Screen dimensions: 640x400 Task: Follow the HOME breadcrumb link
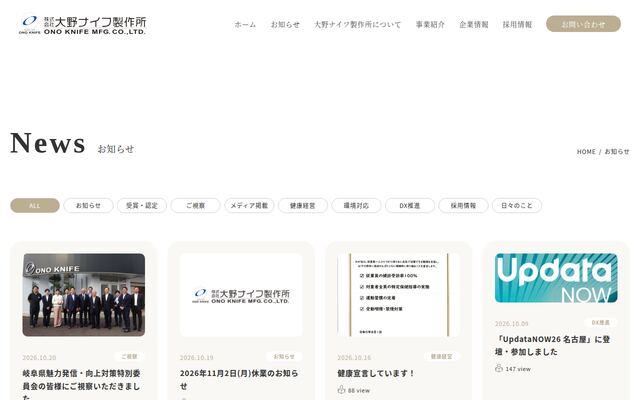586,151
